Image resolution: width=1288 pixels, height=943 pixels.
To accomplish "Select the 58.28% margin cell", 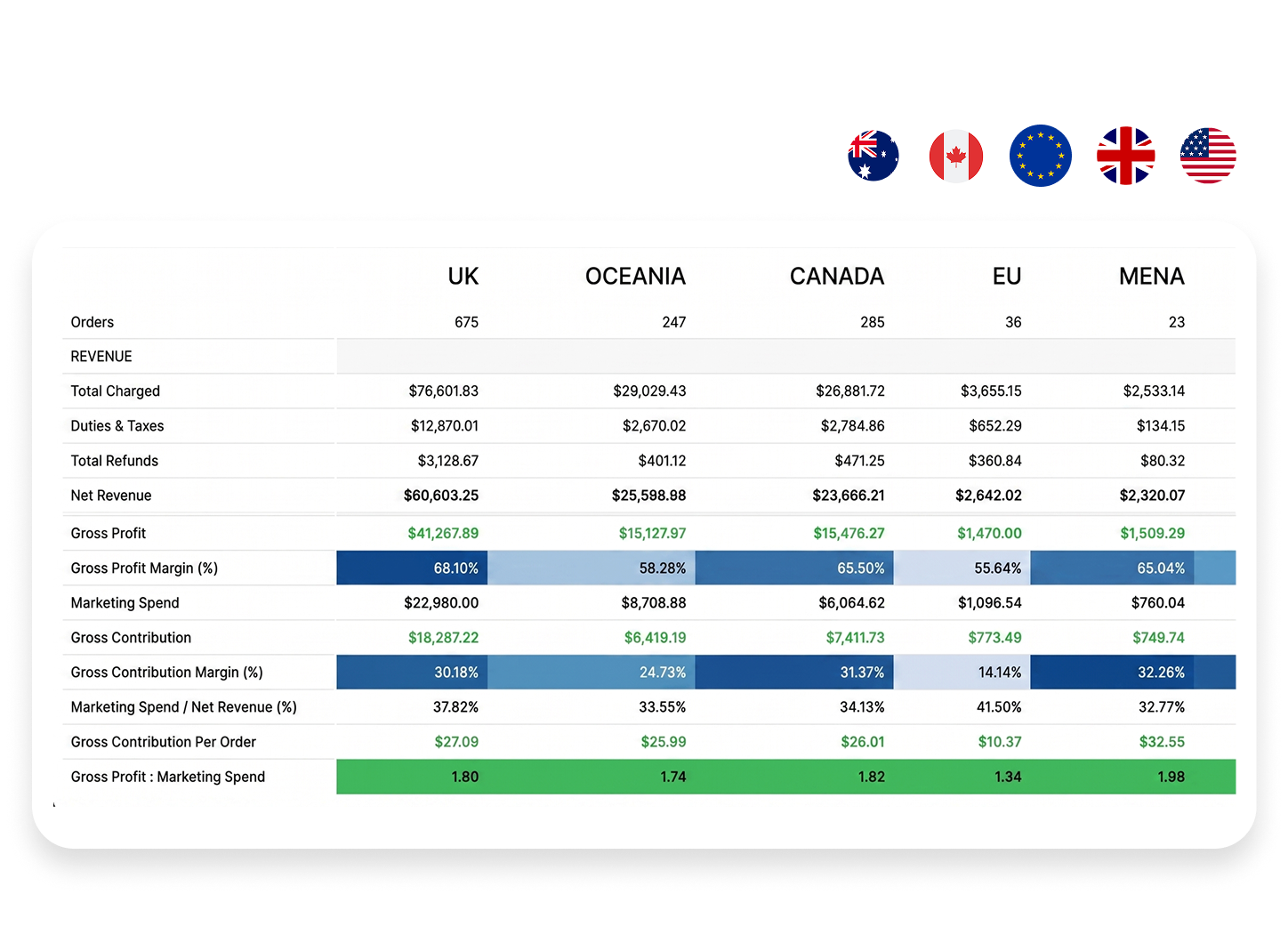I will click(592, 568).
